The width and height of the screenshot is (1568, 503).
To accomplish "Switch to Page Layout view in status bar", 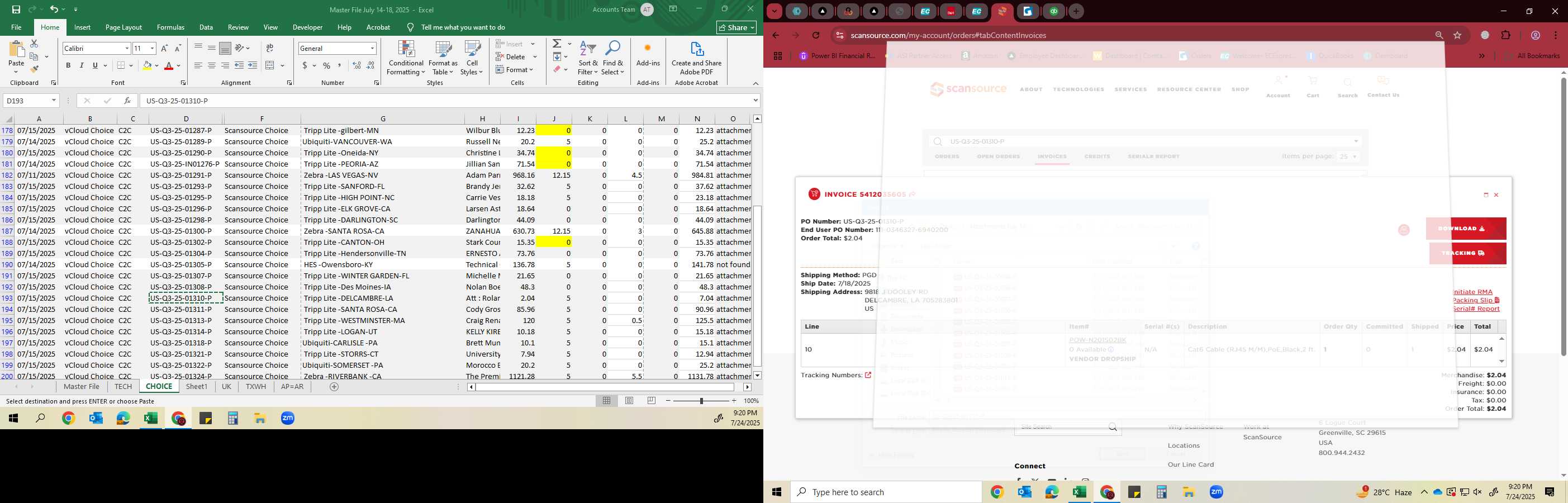I will [629, 401].
